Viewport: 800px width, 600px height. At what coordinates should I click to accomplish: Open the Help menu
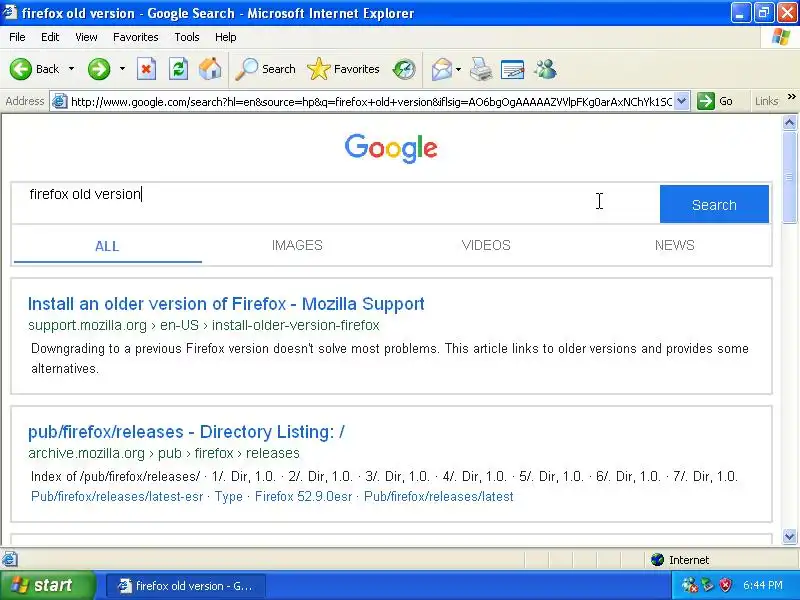tap(226, 37)
